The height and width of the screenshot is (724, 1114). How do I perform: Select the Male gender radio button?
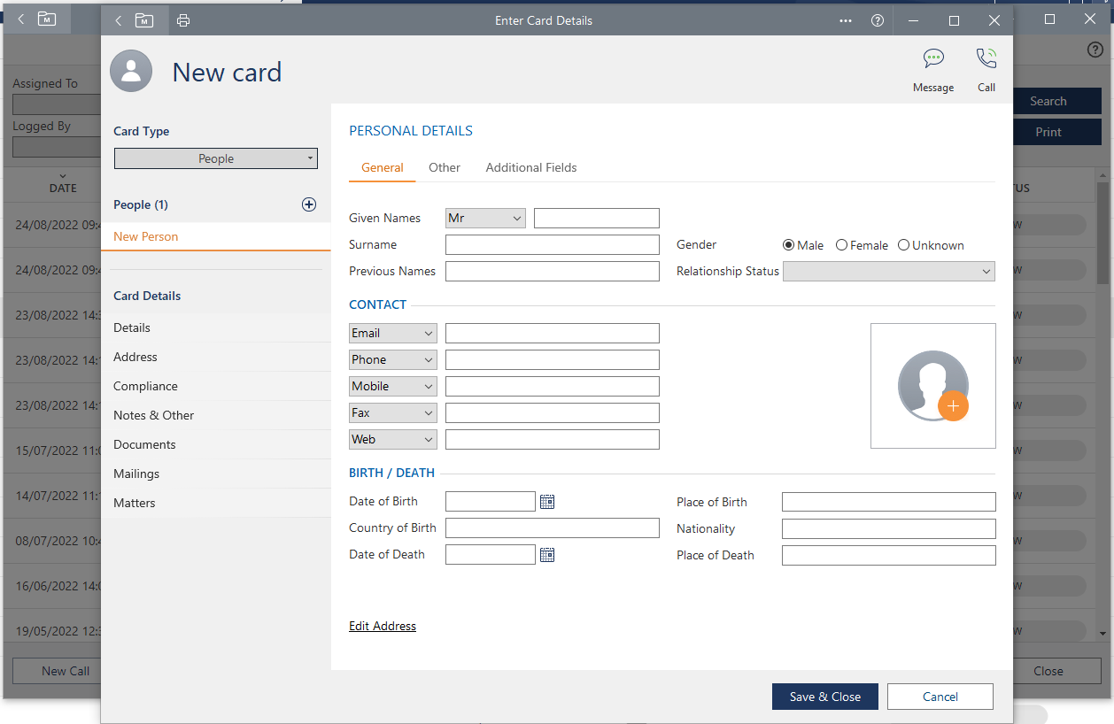(x=789, y=245)
